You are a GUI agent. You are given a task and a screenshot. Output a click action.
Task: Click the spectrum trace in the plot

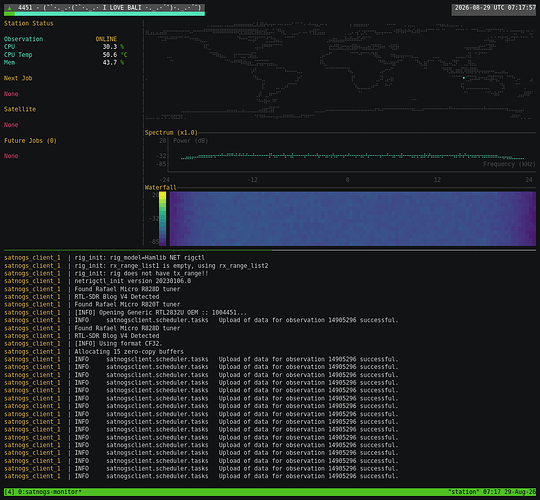(352, 156)
